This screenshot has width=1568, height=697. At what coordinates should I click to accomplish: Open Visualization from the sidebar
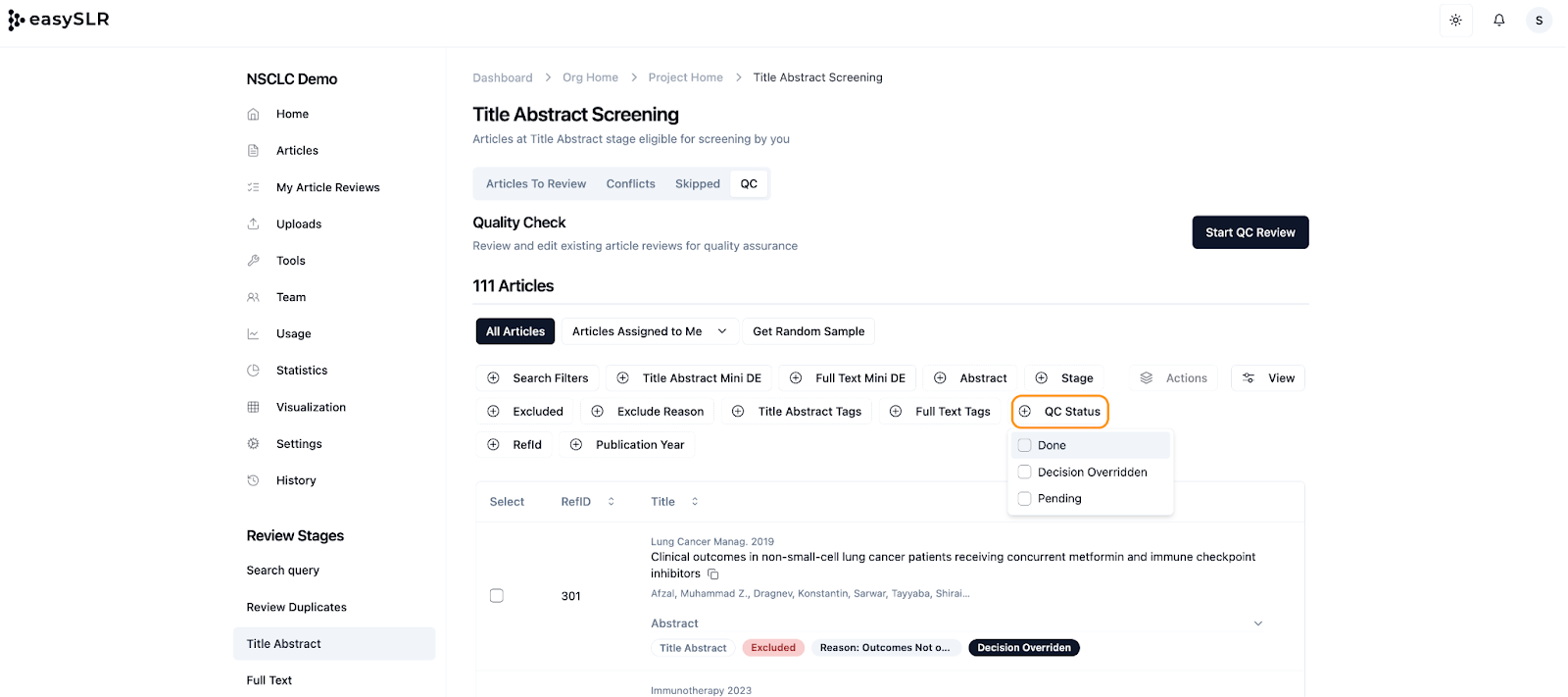pyautogui.click(x=311, y=407)
